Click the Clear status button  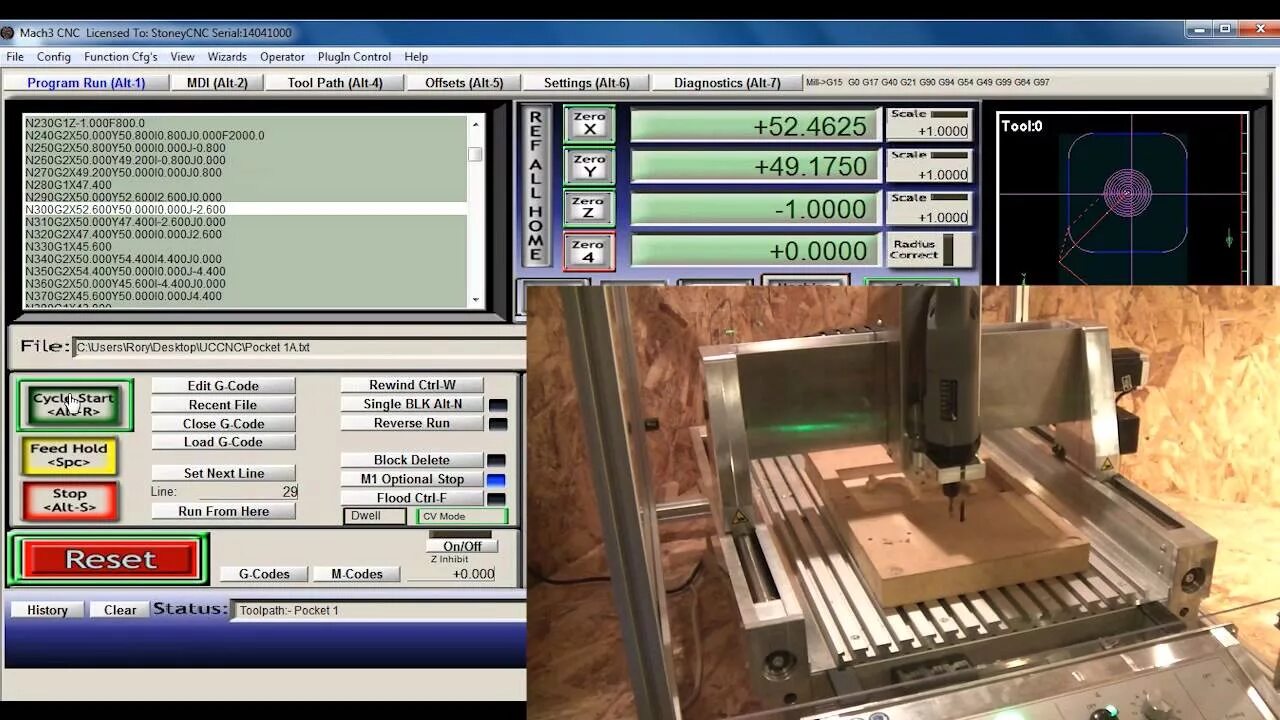point(120,610)
